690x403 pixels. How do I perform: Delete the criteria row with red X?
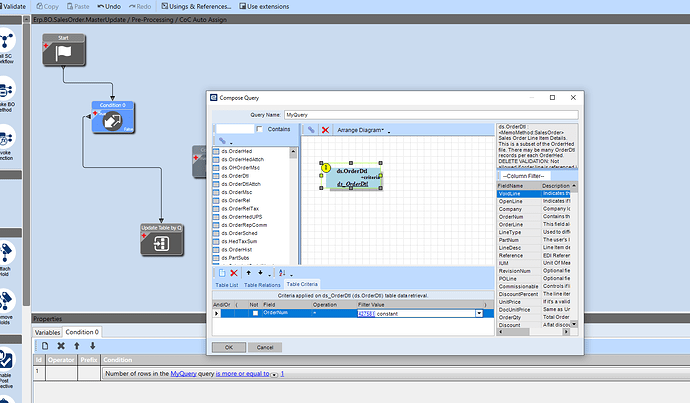click(234, 272)
